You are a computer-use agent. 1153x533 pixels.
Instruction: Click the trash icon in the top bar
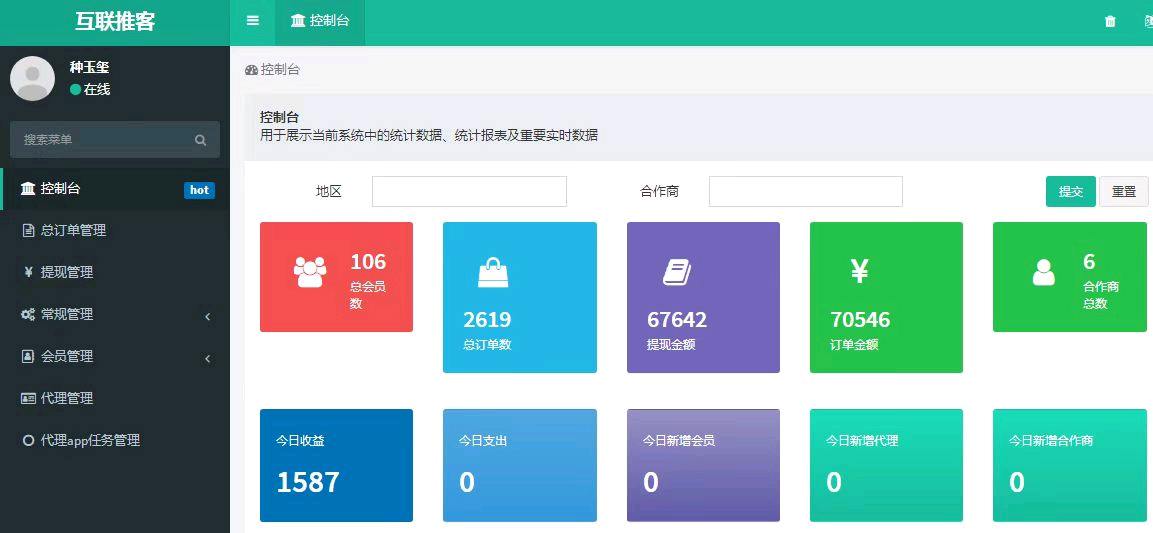pyautogui.click(x=1110, y=21)
